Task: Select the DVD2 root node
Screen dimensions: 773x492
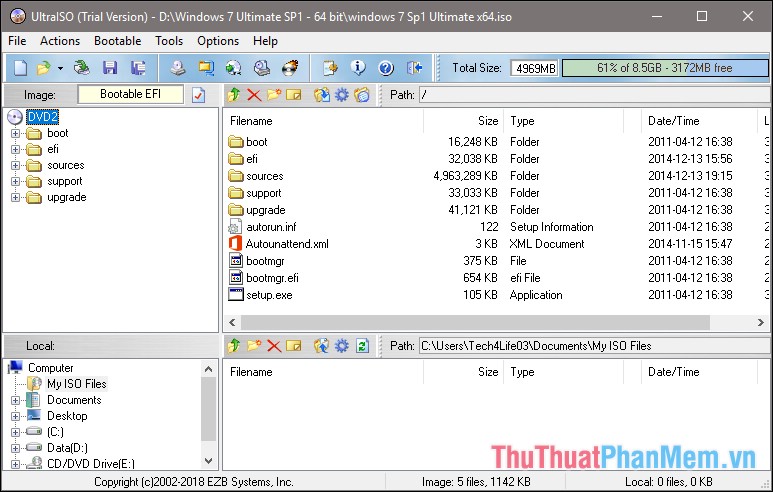Action: coord(42,117)
